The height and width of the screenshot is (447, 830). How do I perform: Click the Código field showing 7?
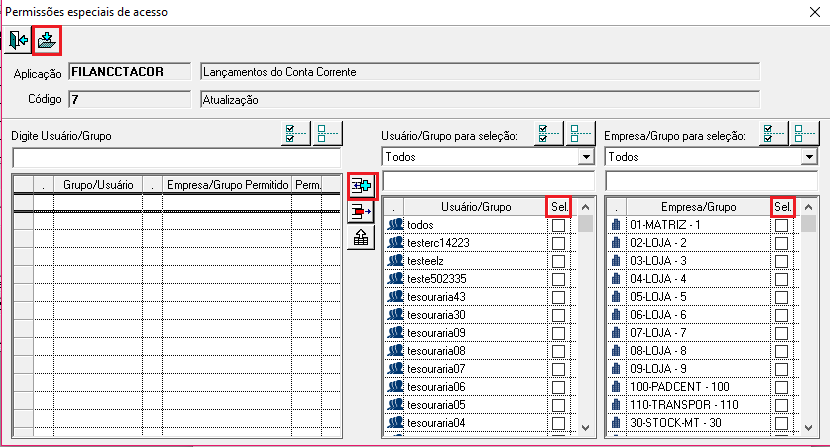130,99
